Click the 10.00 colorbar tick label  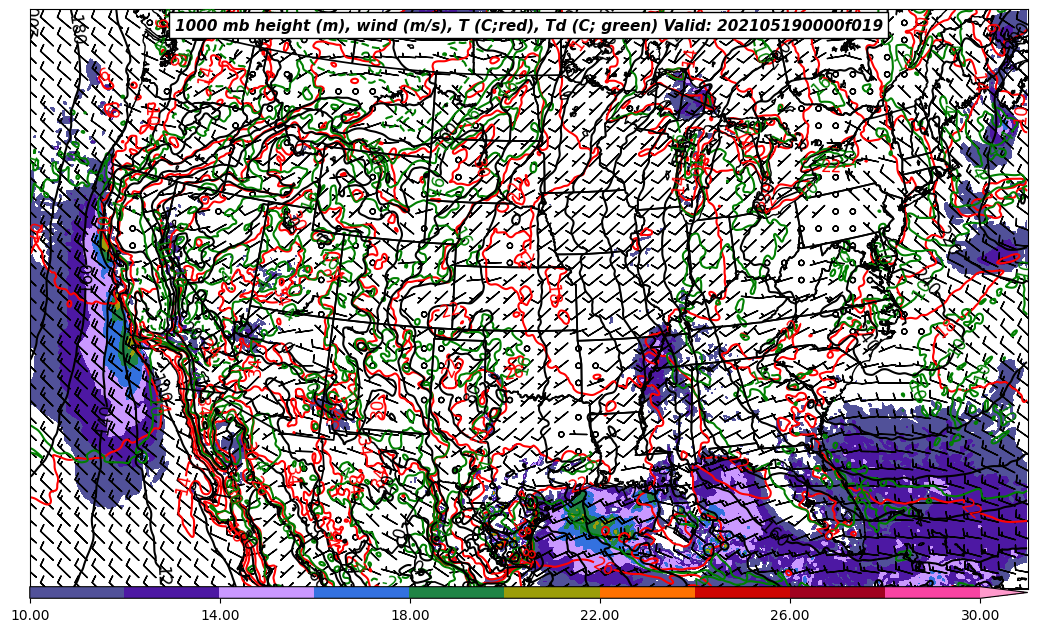tap(30, 615)
